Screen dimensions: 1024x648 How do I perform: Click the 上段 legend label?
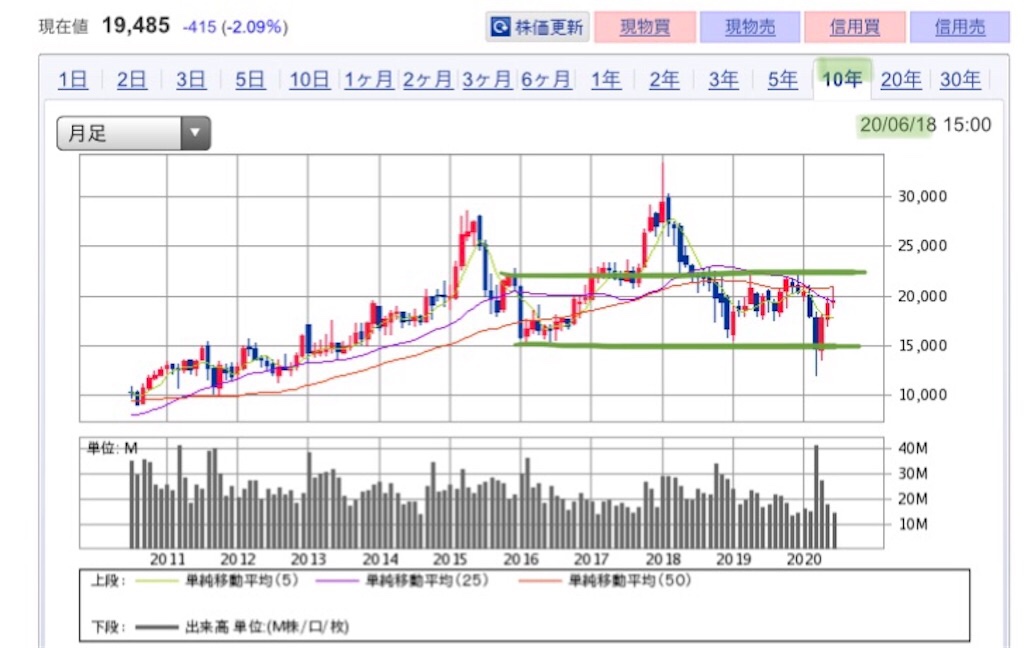[108, 580]
